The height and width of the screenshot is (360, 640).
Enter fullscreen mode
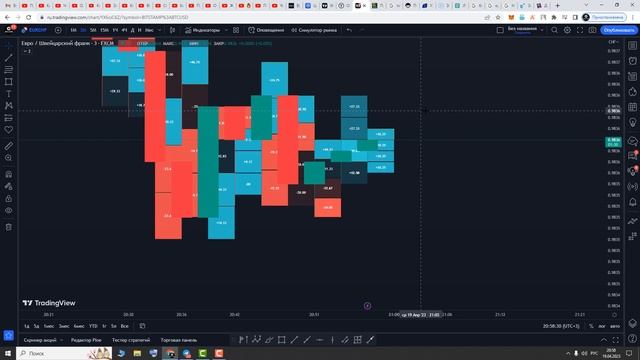[x=580, y=30]
